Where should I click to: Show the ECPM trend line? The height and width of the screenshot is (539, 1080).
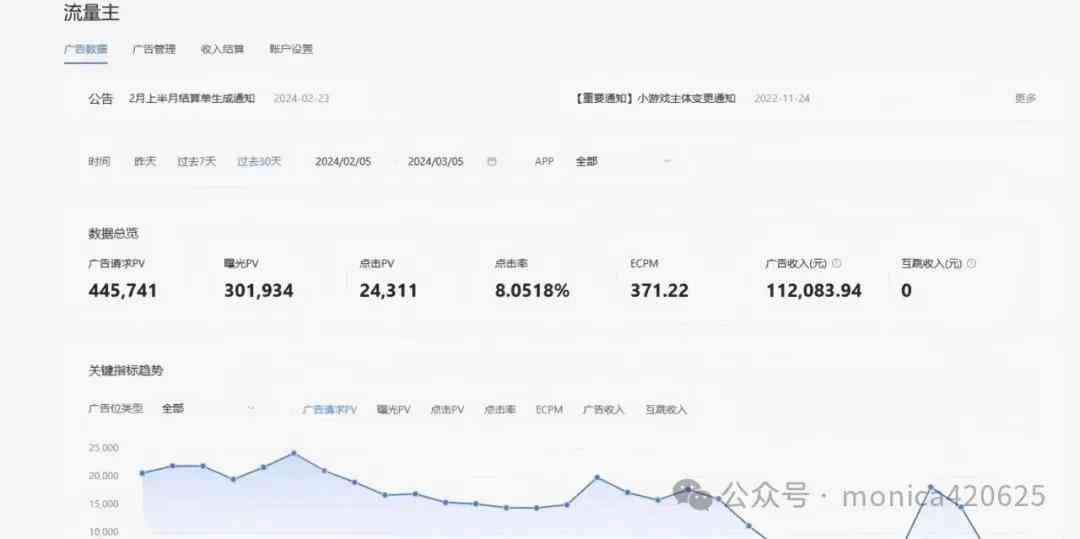pyautogui.click(x=549, y=410)
